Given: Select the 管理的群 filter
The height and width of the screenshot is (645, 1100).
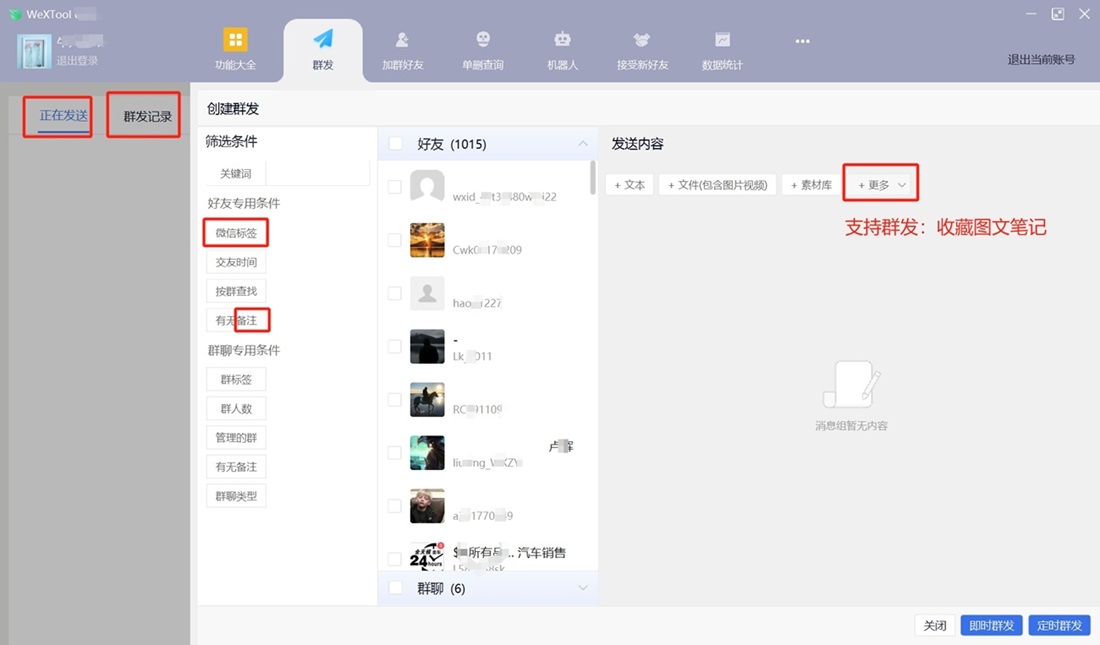Looking at the screenshot, I should [x=236, y=438].
